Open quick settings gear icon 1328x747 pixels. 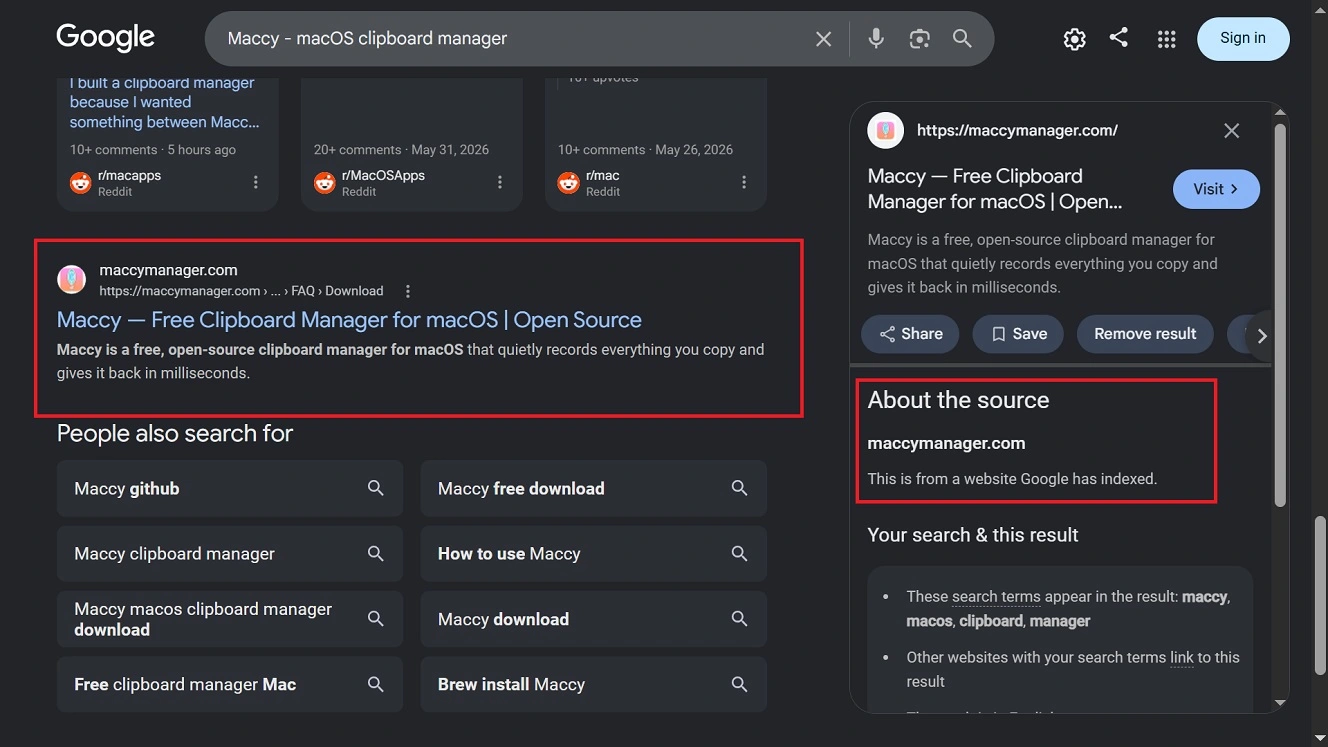[x=1074, y=39]
